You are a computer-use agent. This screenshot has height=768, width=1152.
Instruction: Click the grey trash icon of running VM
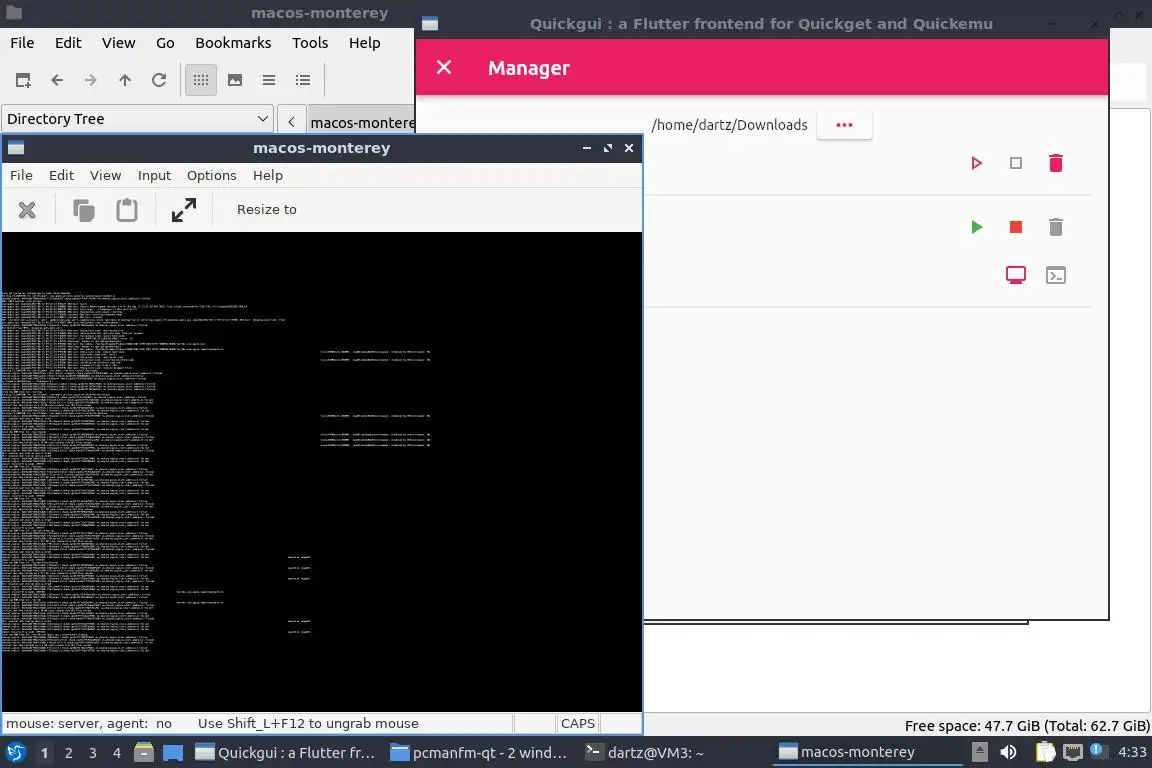coord(1056,227)
